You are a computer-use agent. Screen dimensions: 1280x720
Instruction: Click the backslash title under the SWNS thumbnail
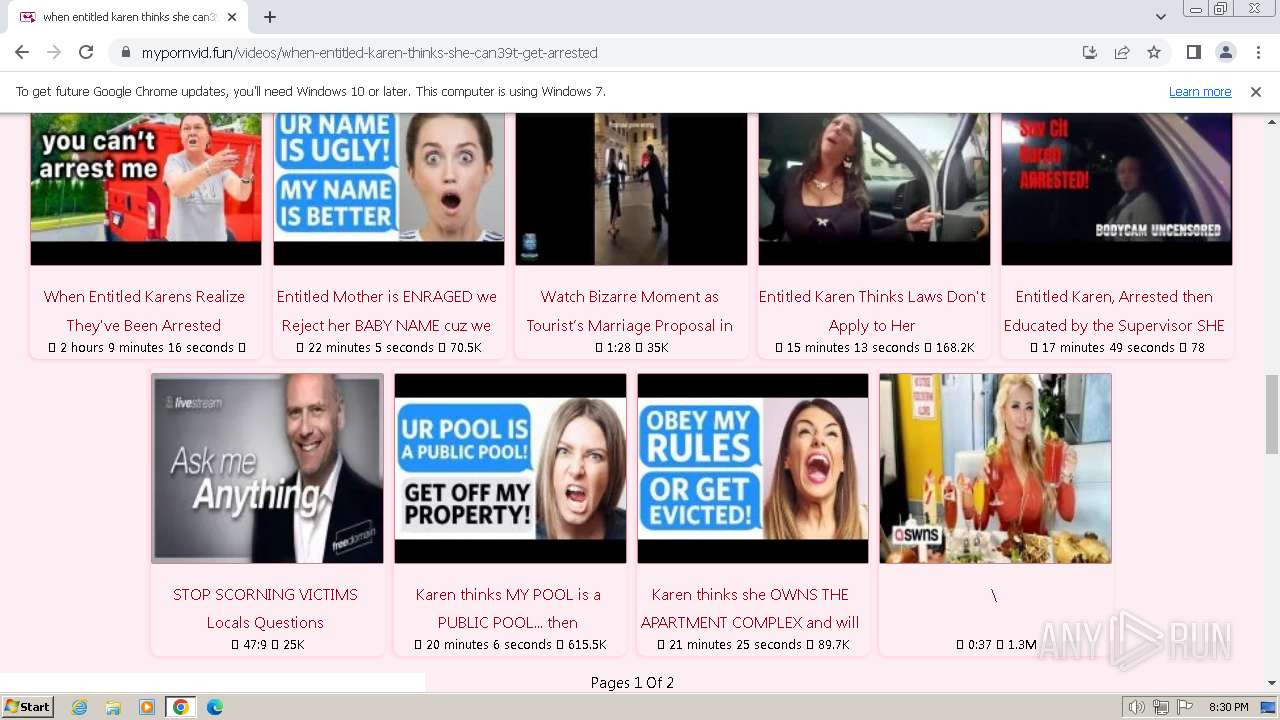point(993,595)
